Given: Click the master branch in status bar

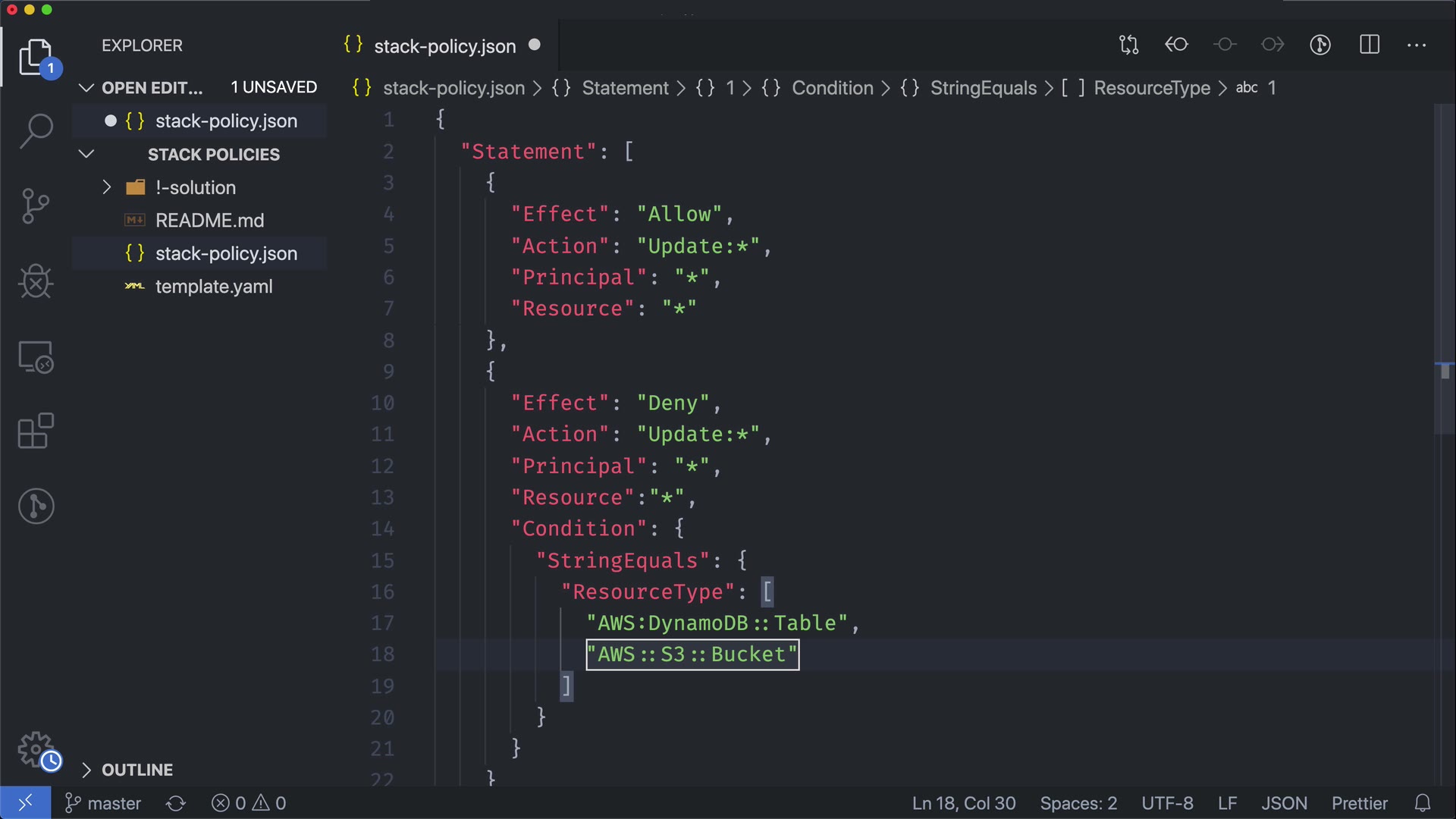Looking at the screenshot, I should coord(104,803).
